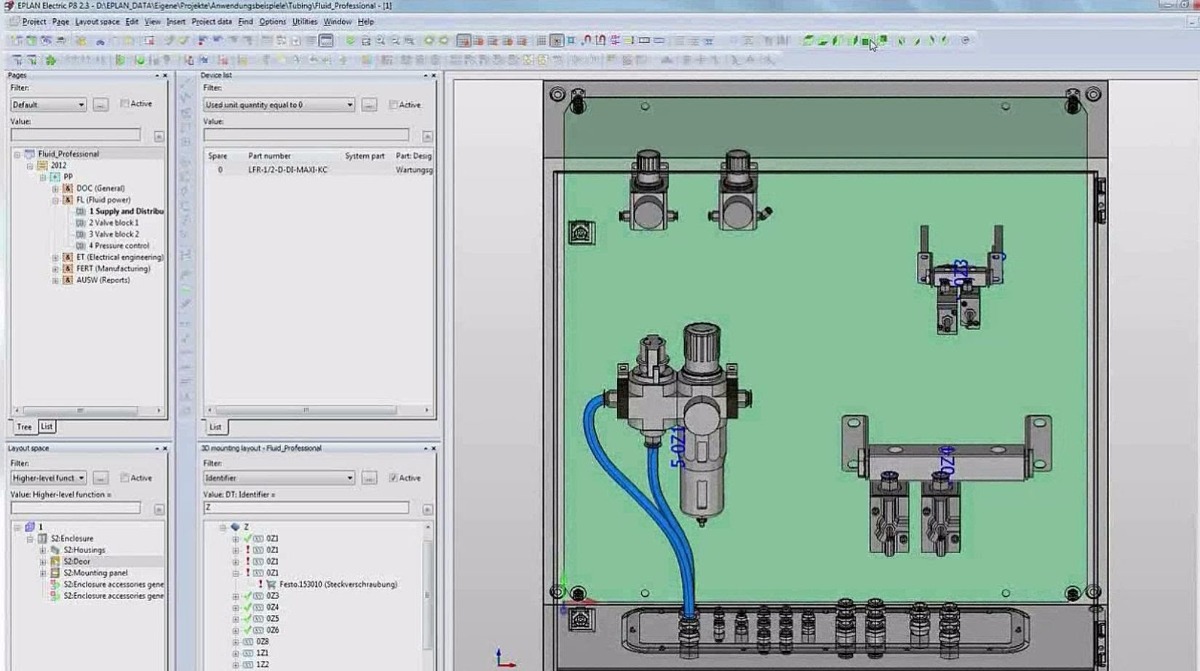The width and height of the screenshot is (1200, 671).
Task: Close the Device list panel
Action: point(433,75)
